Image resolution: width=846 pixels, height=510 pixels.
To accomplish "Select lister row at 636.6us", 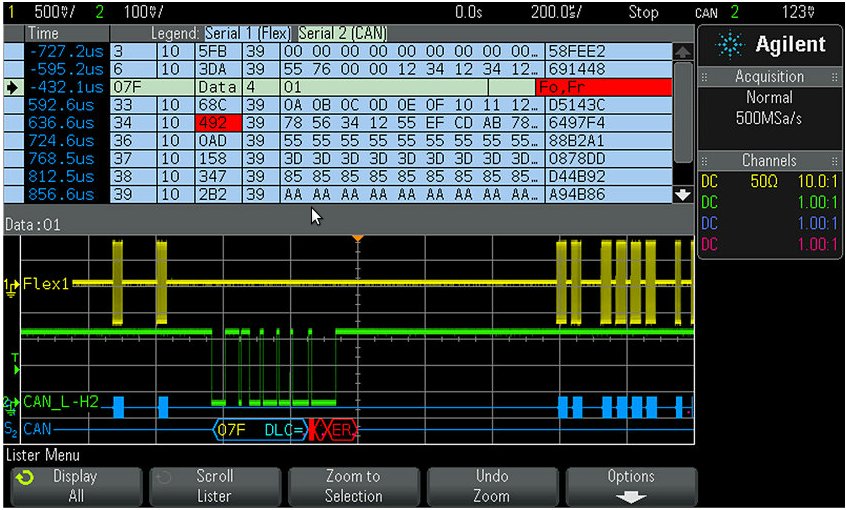I will coord(338,123).
